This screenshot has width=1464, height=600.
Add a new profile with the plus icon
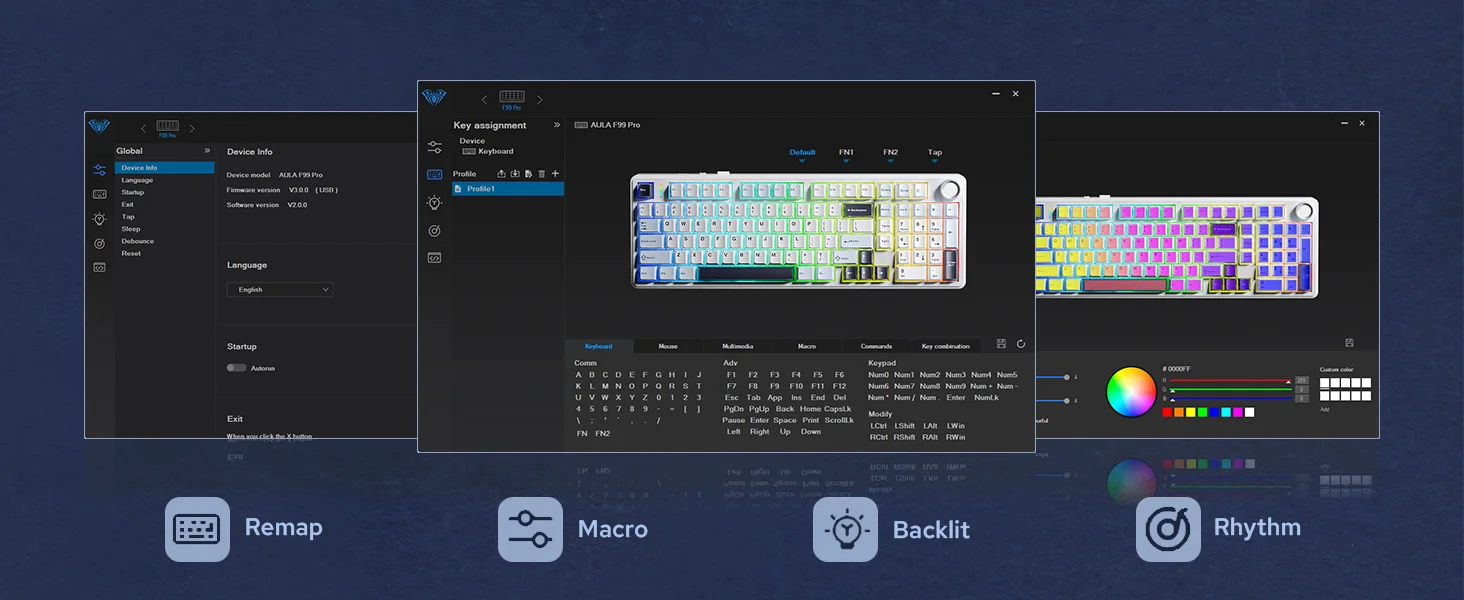click(556, 174)
